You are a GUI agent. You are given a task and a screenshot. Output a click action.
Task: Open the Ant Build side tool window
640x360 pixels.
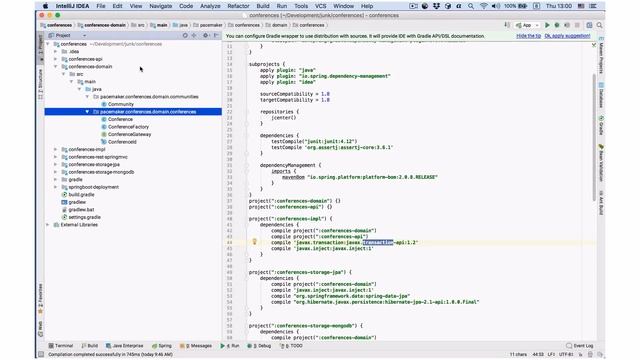pos(601,202)
